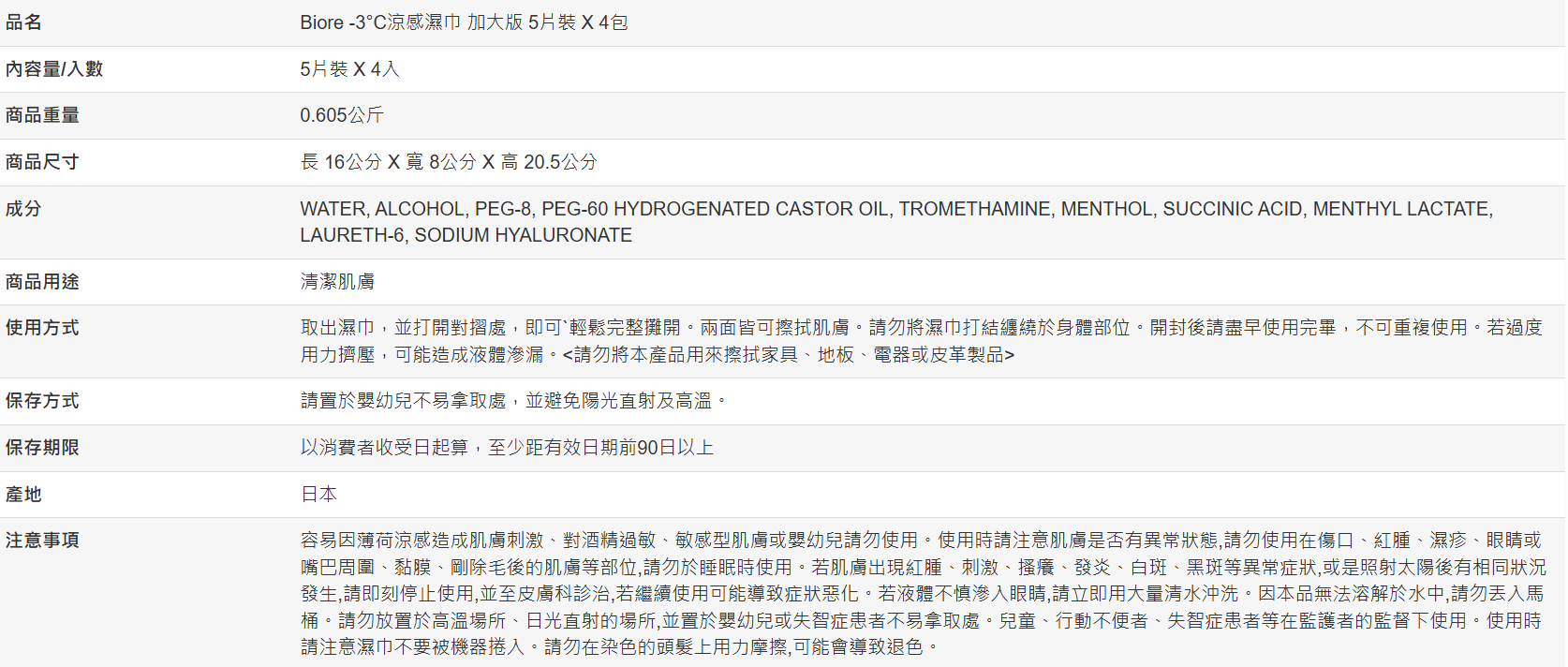Click the 日本 origin value

point(318,495)
